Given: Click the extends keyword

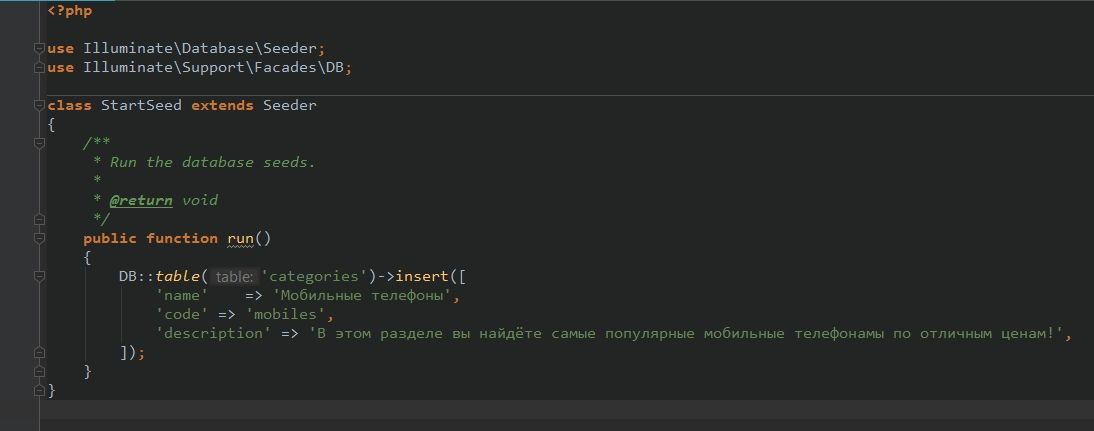Looking at the screenshot, I should (x=223, y=105).
